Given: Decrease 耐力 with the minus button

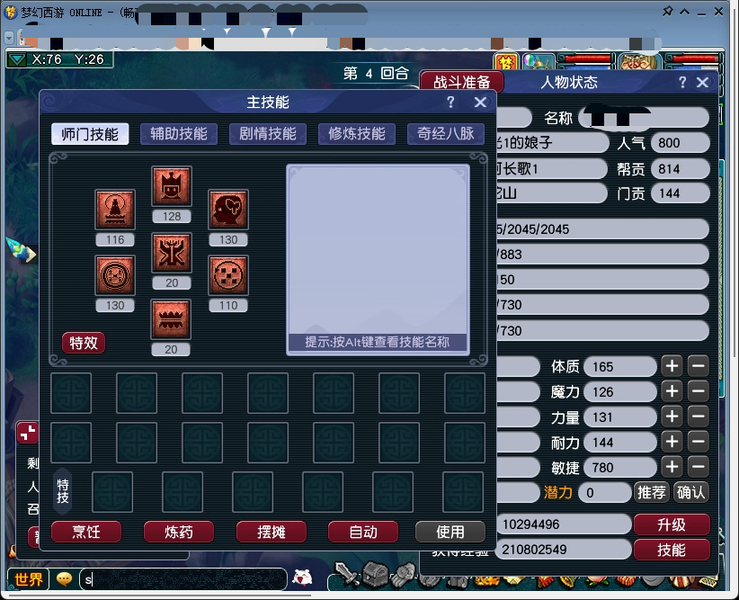Looking at the screenshot, I should coord(698,442).
